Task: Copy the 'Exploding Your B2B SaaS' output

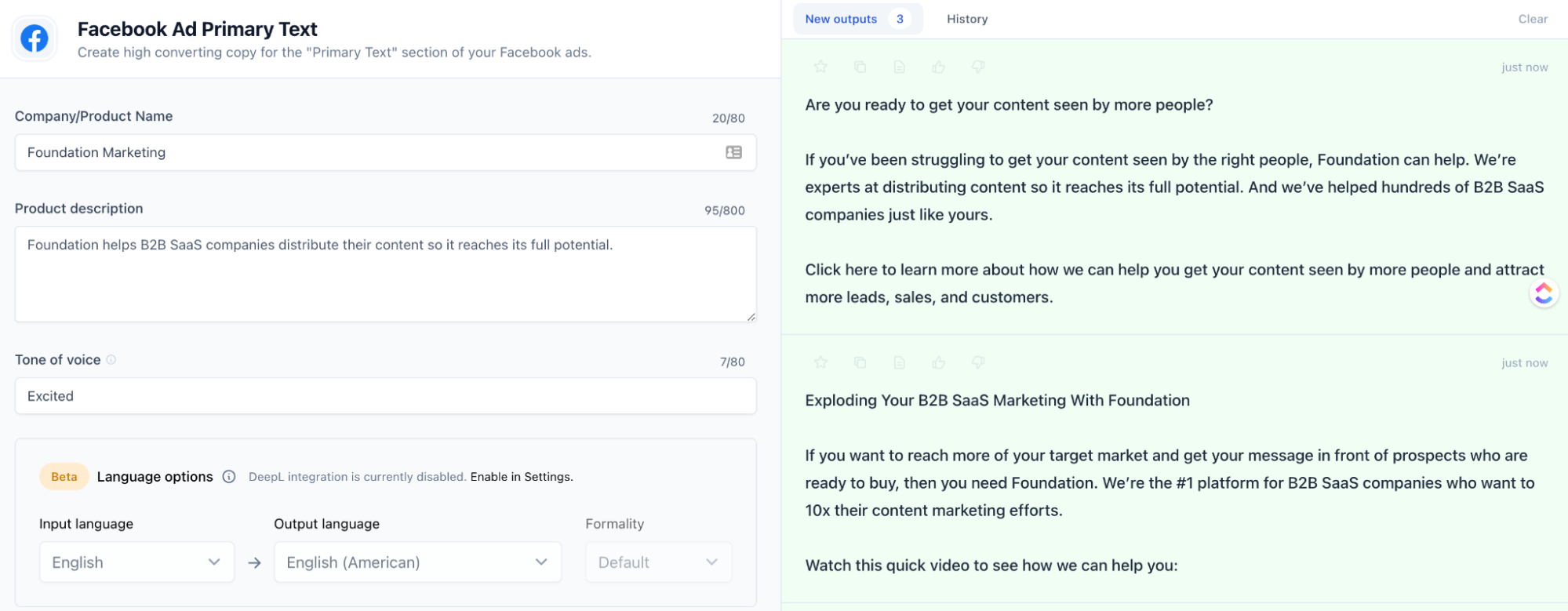Action: tap(860, 362)
